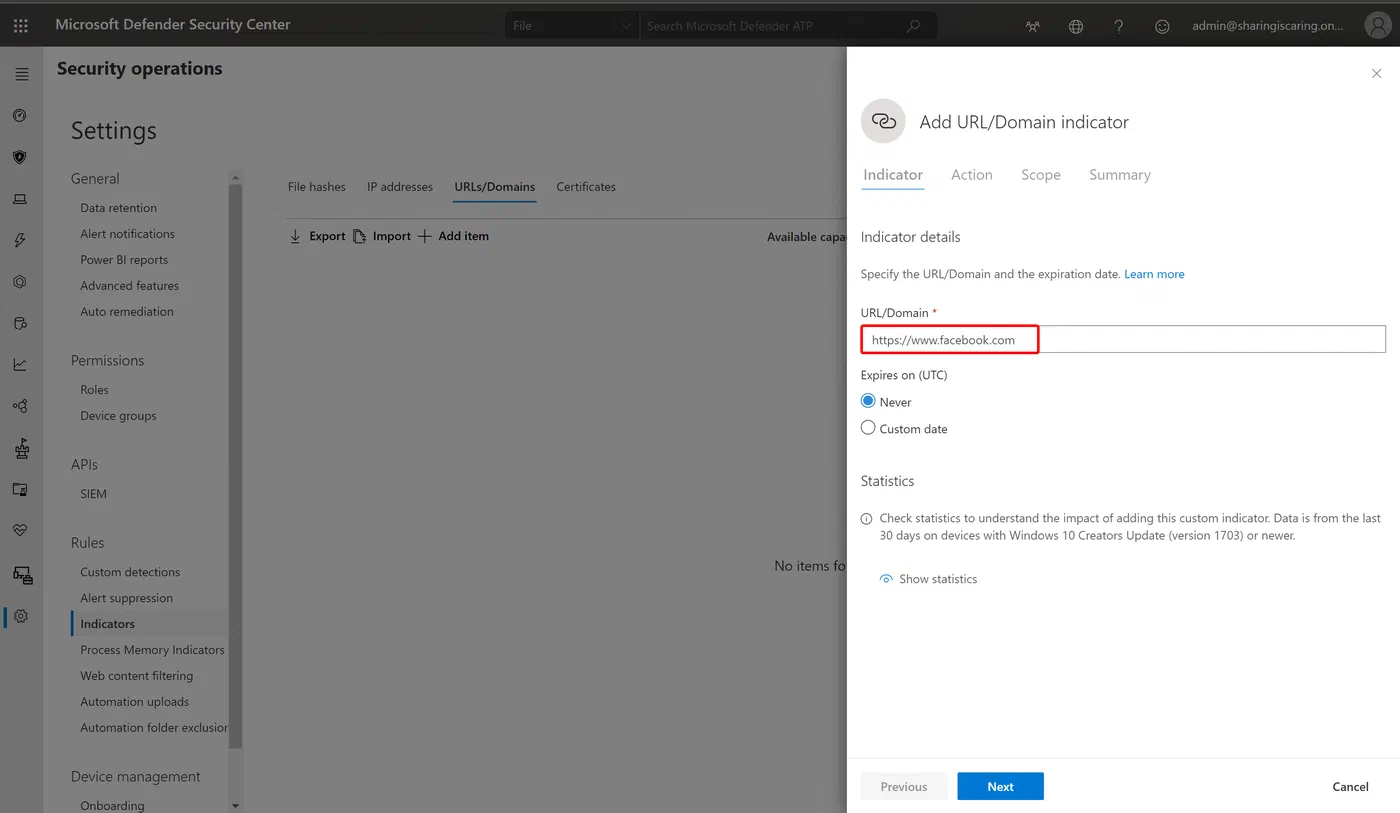Select the Custom date radio button

click(x=868, y=428)
